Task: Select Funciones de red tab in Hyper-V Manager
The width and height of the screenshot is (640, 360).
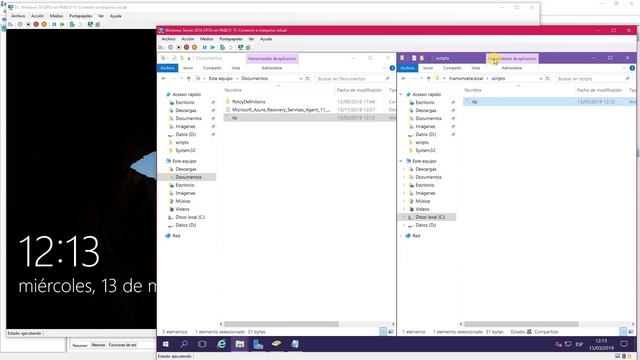Action: coord(122,345)
